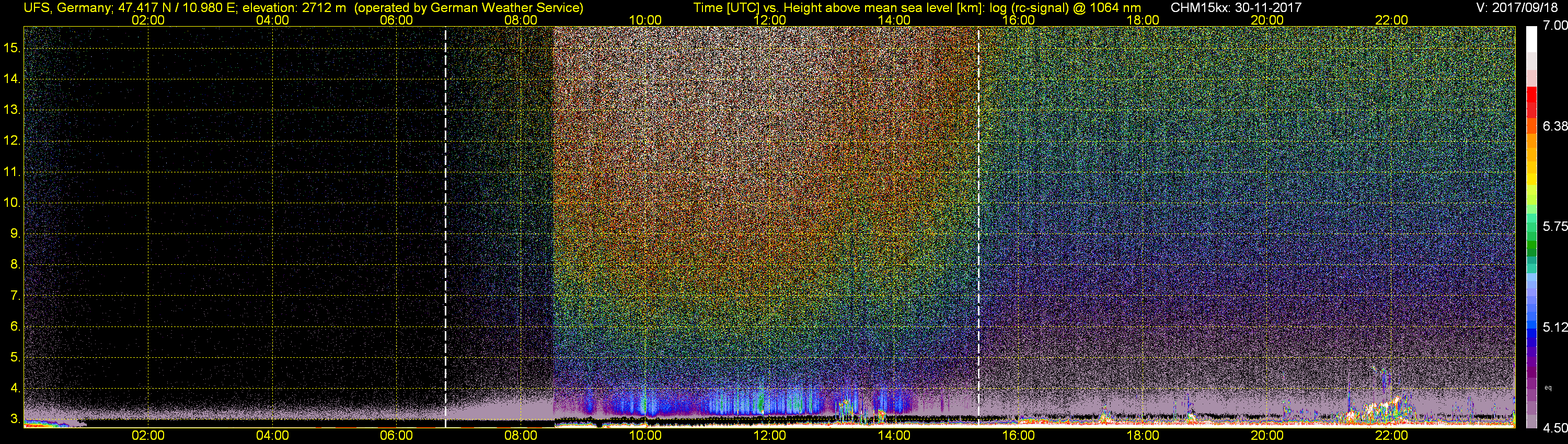
Task: Click the small 'eq' label beside color bar
Action: 1548,388
